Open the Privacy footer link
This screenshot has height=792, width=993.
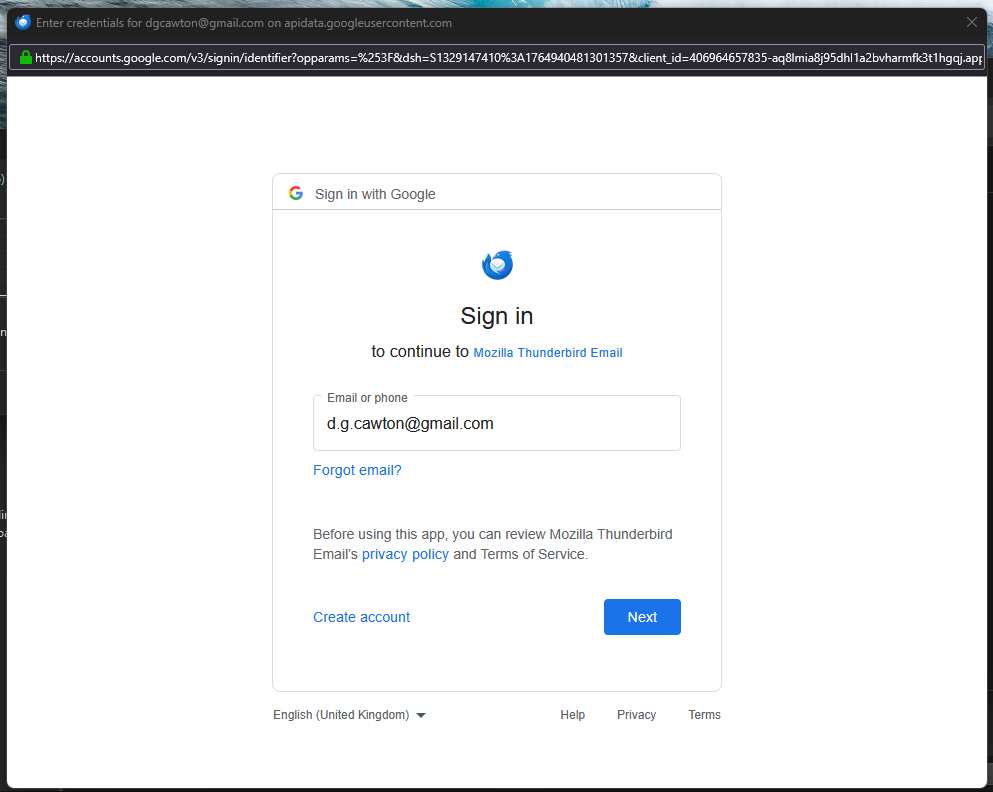636,715
